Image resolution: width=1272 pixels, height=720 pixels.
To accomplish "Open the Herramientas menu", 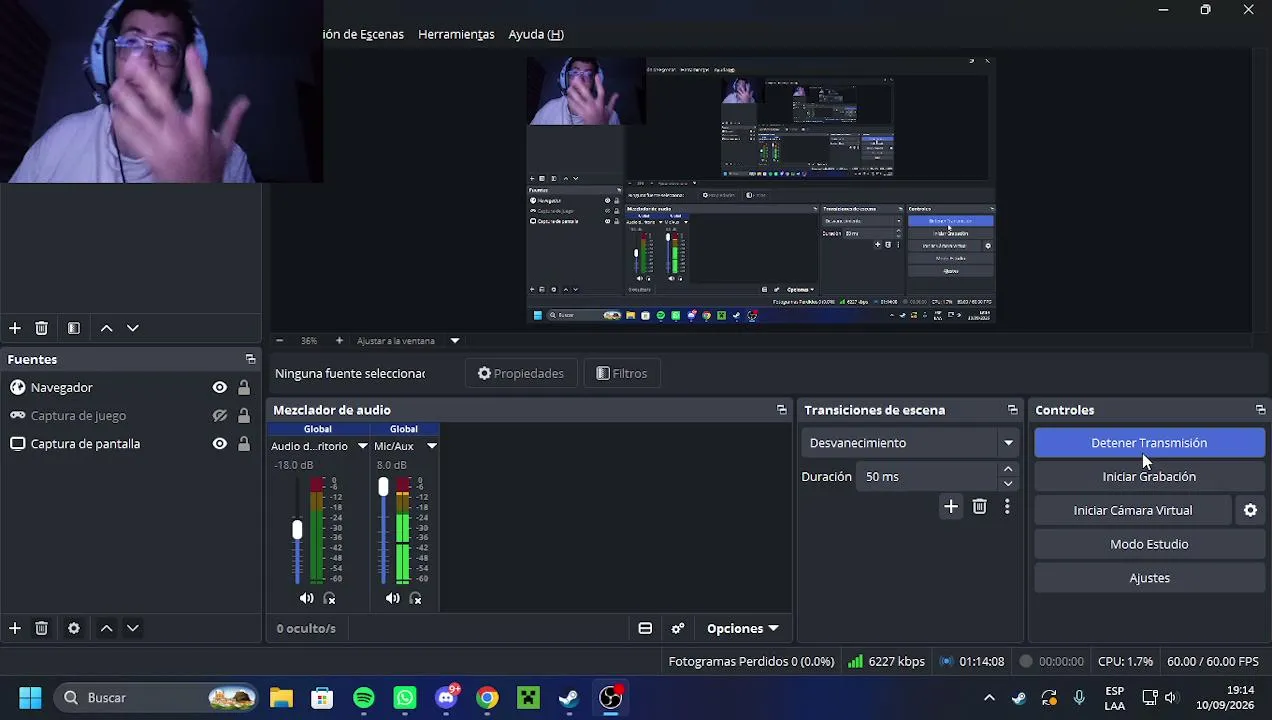I will point(456,34).
